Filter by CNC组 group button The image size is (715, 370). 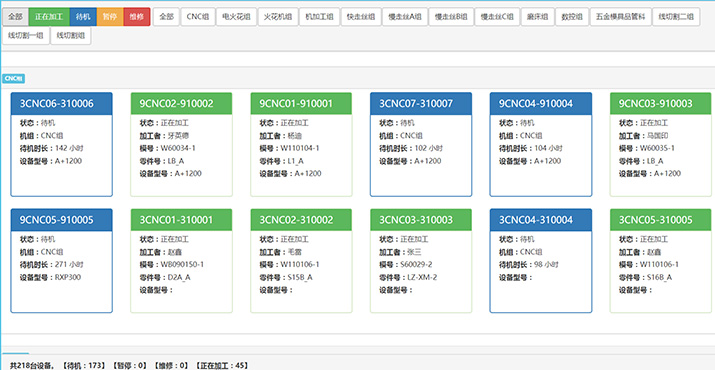[x=197, y=17]
